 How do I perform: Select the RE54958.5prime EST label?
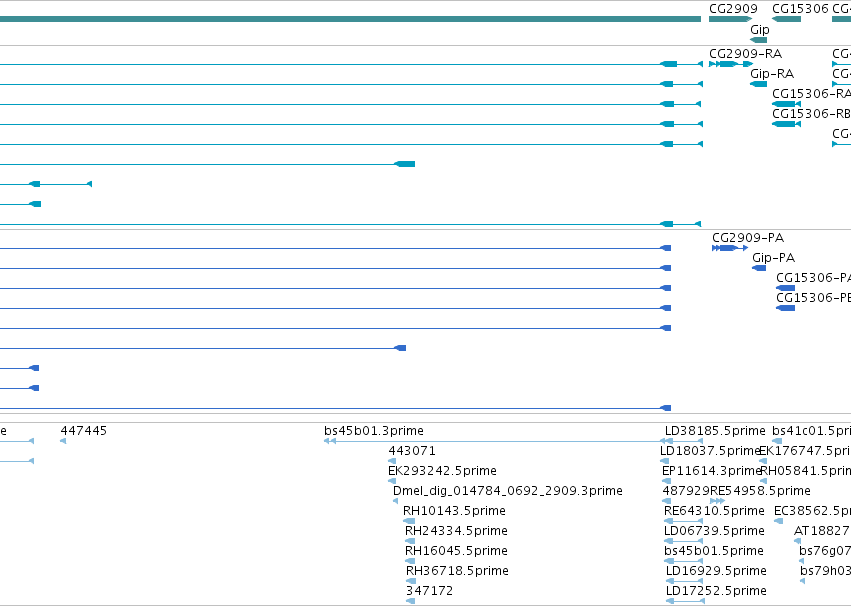760,491
